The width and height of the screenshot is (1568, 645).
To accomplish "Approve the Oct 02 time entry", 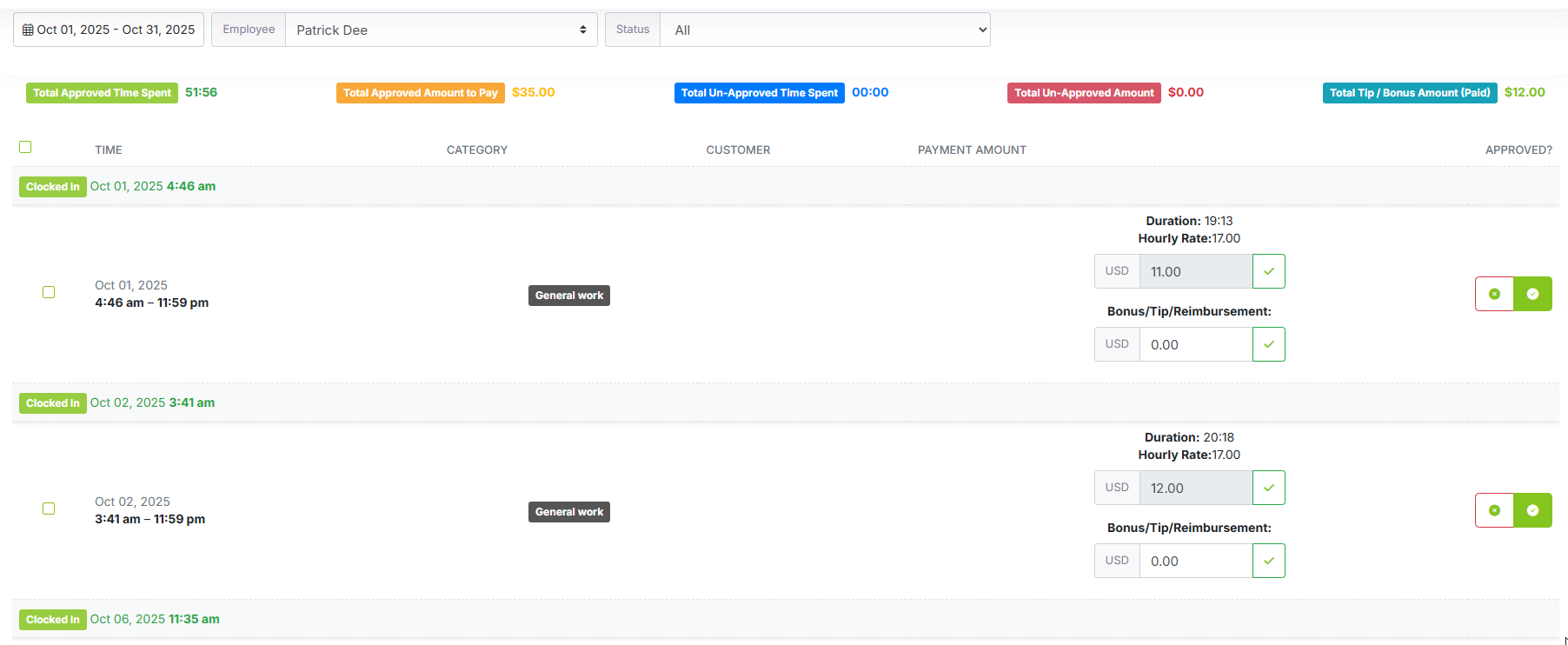I will coord(1532,510).
